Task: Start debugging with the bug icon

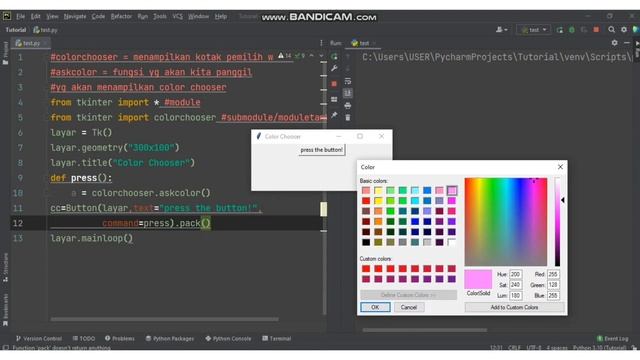Action: (x=572, y=30)
